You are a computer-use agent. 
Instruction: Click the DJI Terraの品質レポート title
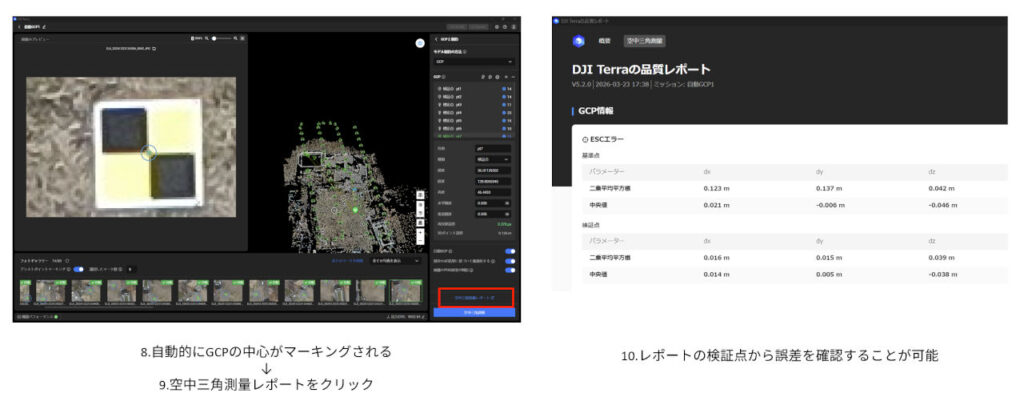[641, 70]
